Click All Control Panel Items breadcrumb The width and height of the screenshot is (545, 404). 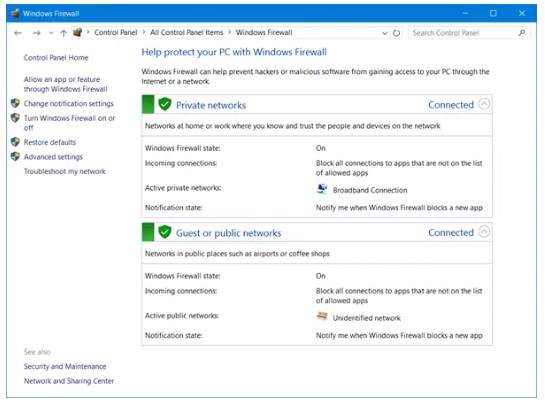click(187, 32)
